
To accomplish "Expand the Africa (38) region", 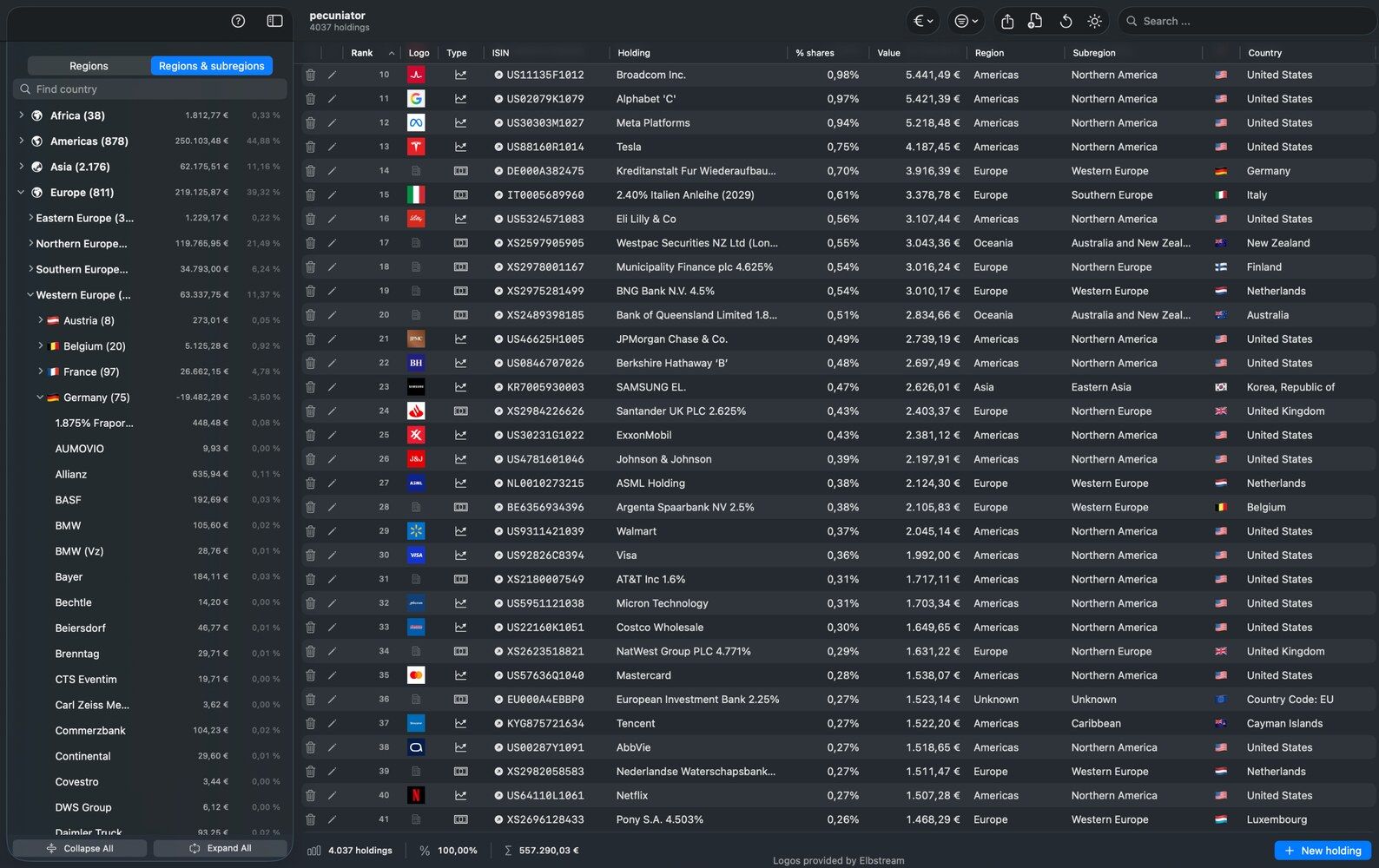I will tap(21, 115).
